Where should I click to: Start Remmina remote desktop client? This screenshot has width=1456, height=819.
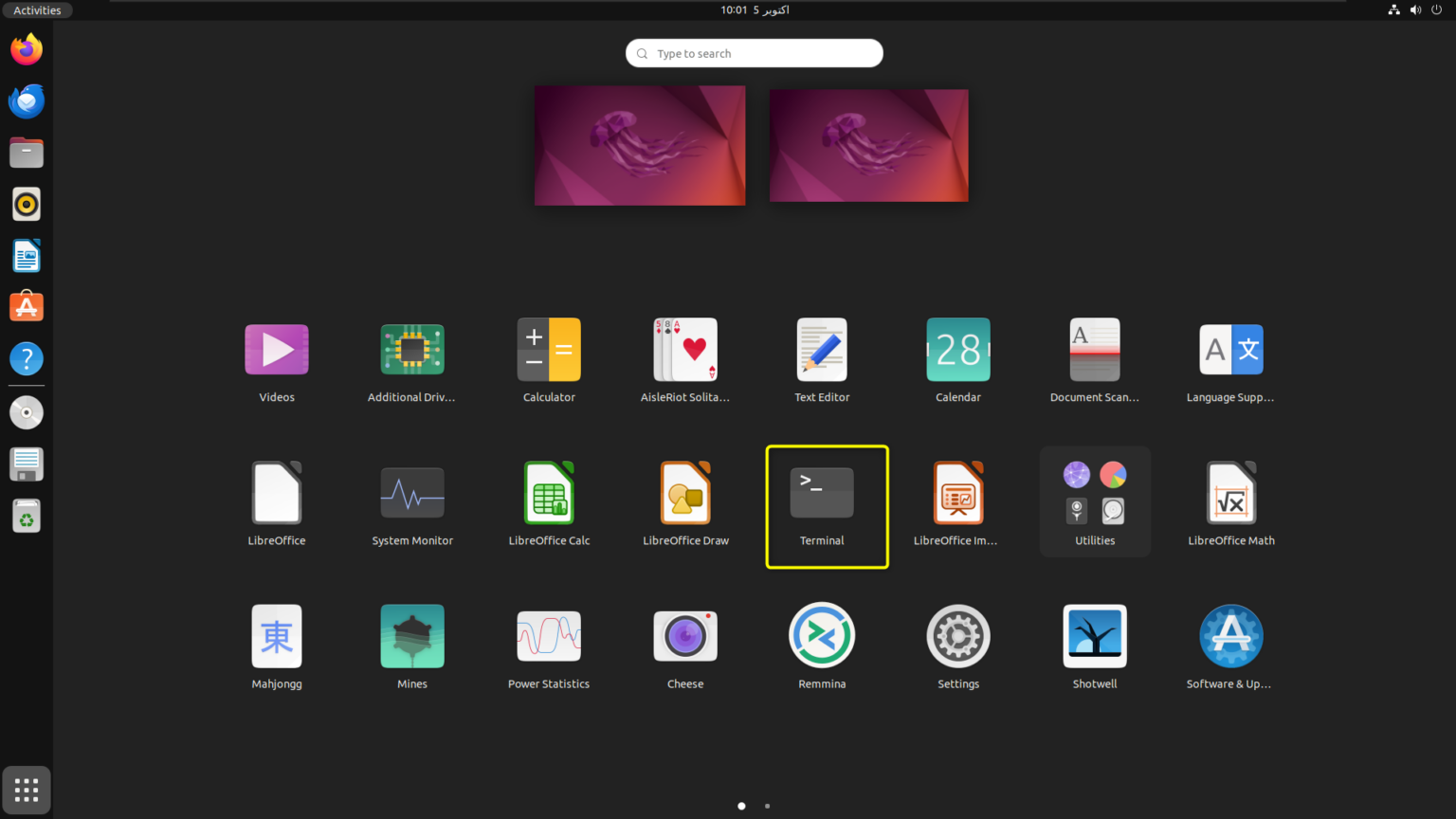coord(821,635)
